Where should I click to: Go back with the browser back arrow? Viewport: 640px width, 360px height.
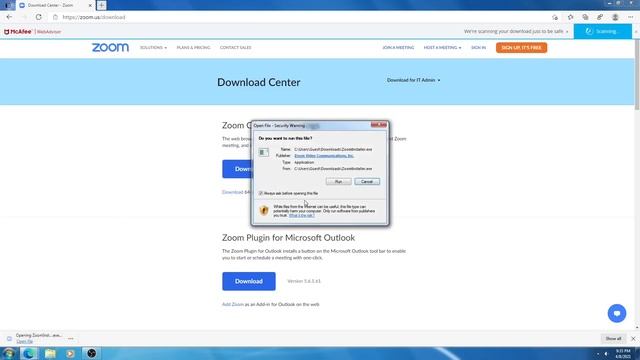pyautogui.click(x=9, y=17)
